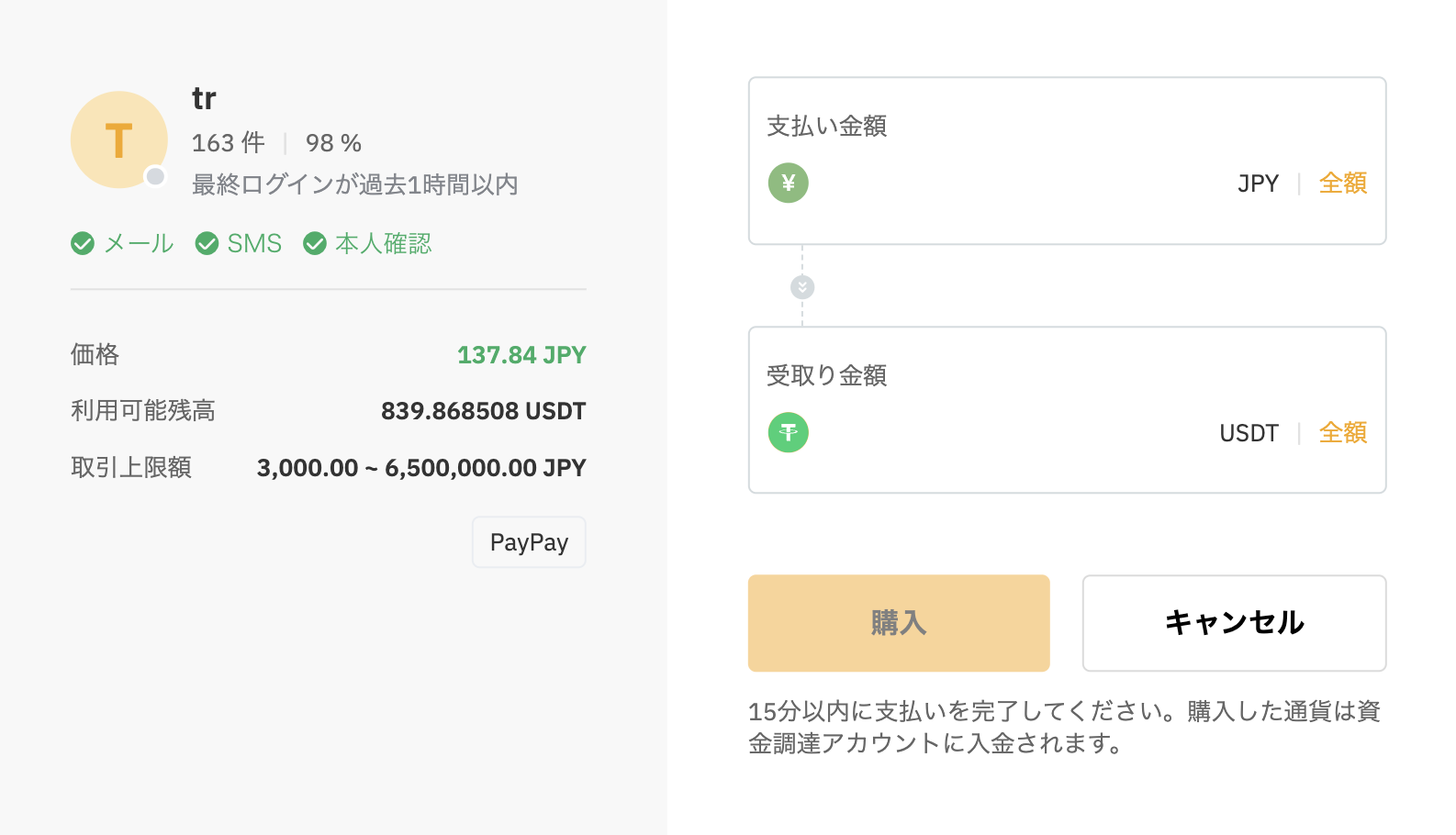Open seller profile name tr
This screenshot has height=835, width=1456.
[x=204, y=98]
